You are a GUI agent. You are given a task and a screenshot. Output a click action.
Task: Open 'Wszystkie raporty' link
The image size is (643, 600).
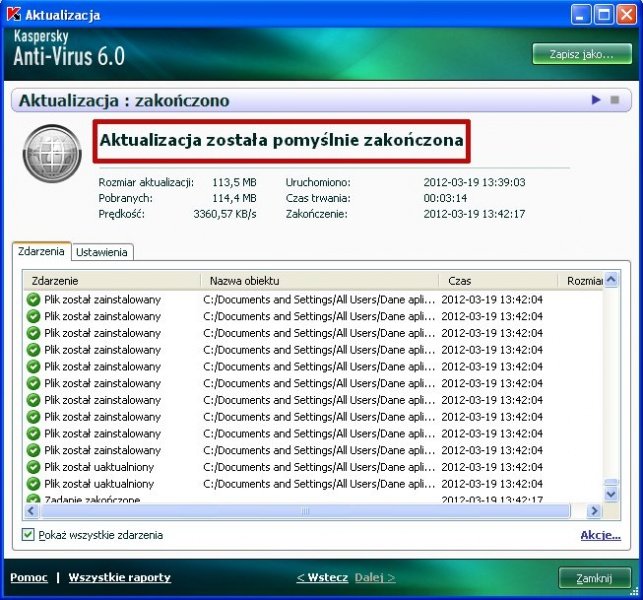[x=119, y=577]
